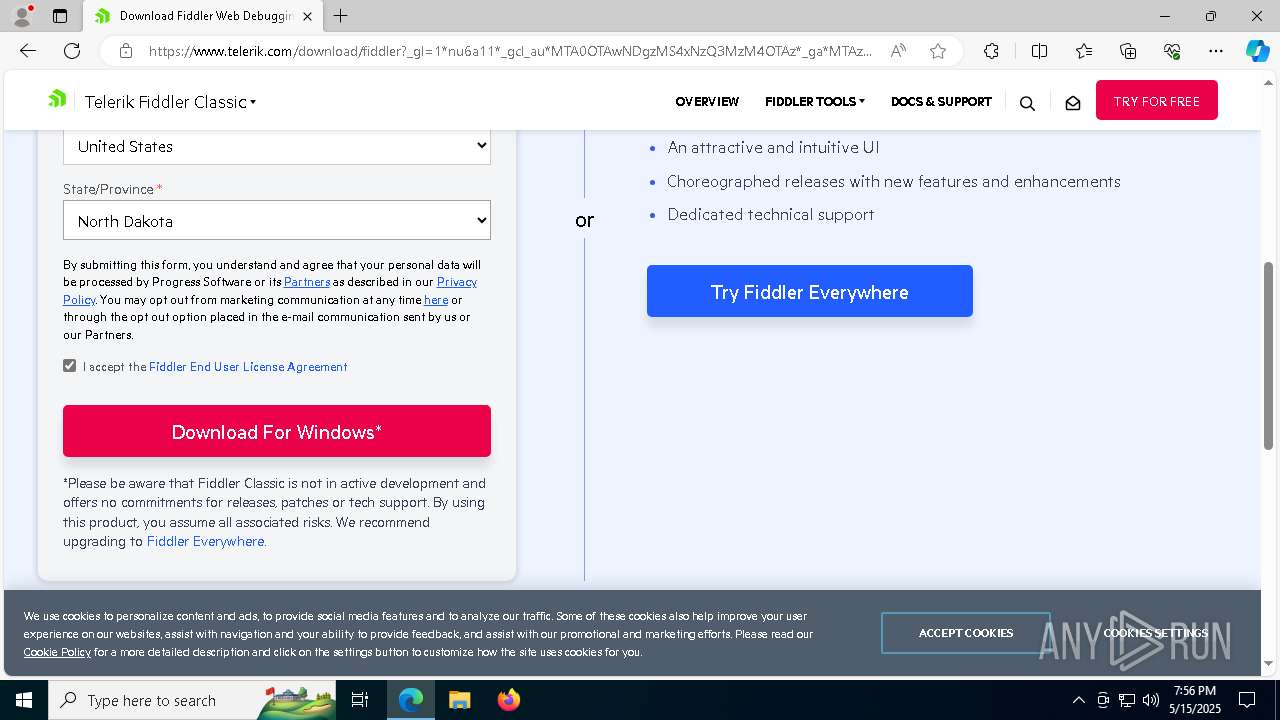Show hidden system tray icons

(x=1078, y=700)
